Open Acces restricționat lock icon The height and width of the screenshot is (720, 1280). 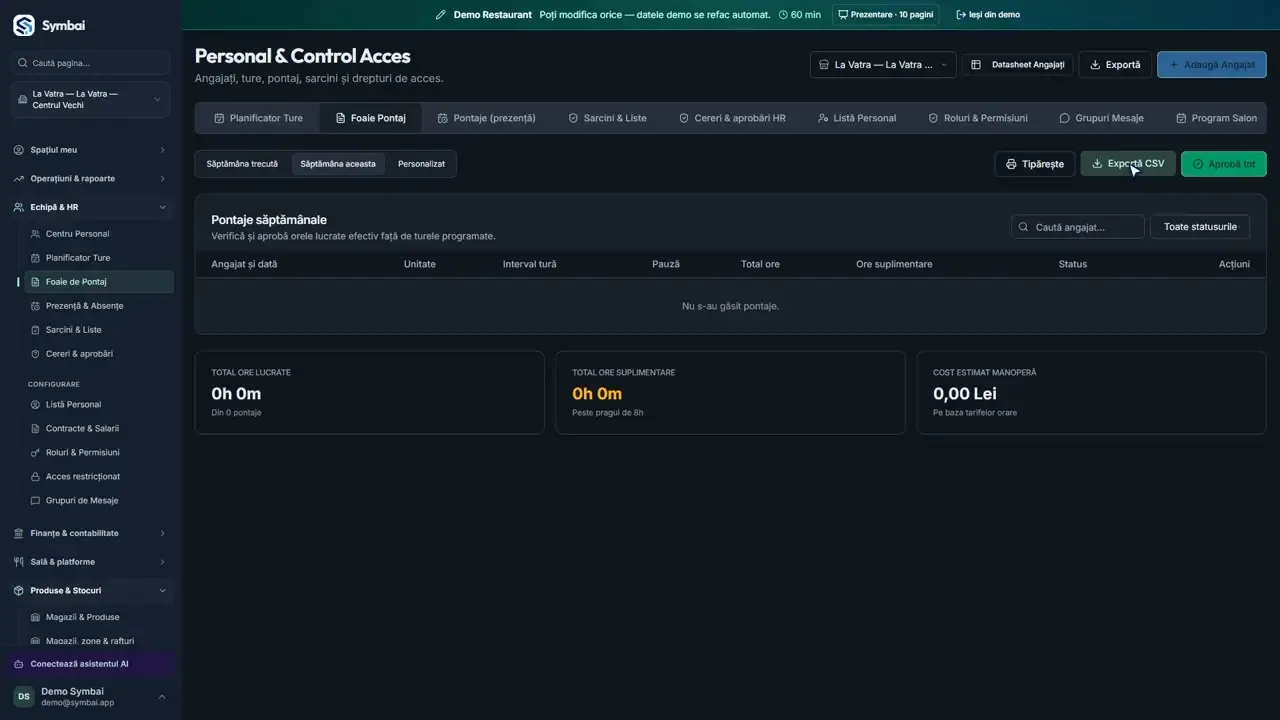36,477
